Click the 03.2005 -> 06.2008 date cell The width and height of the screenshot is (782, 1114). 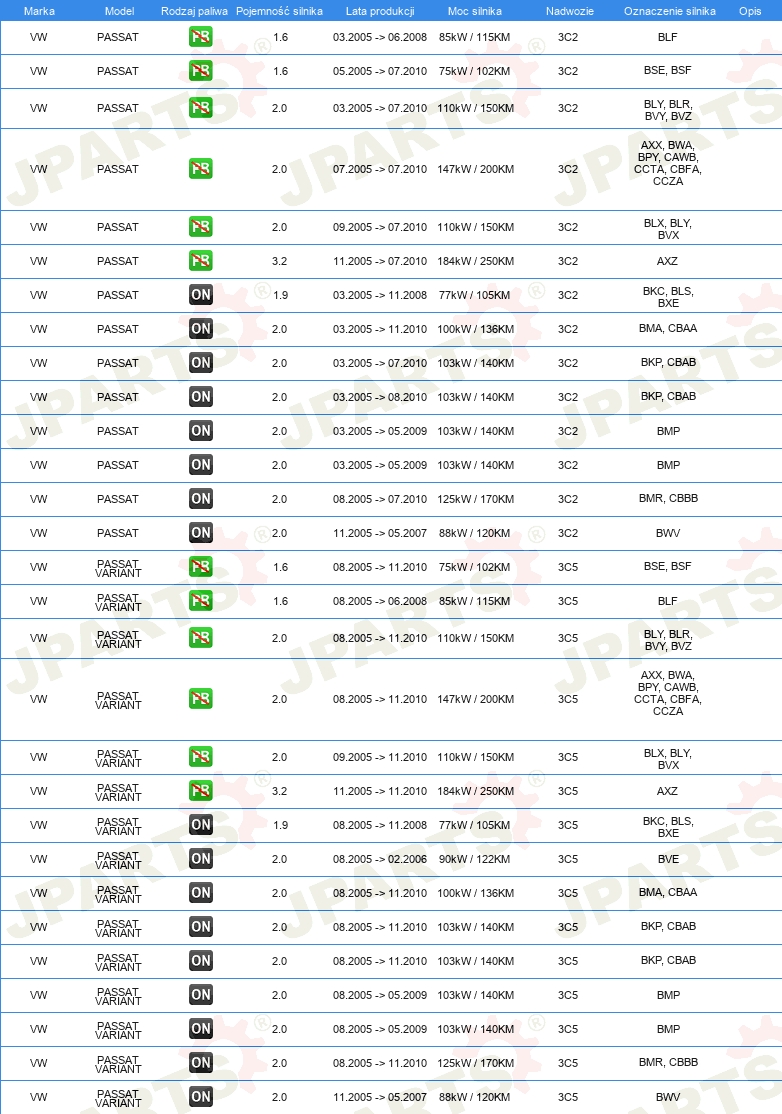click(x=380, y=37)
